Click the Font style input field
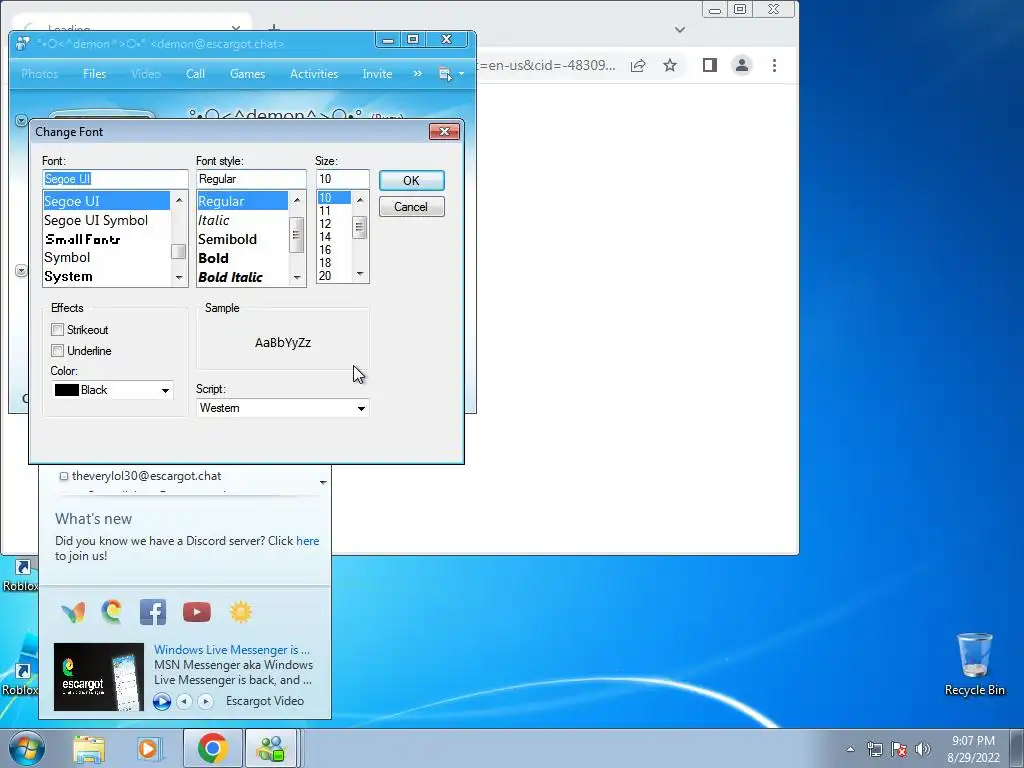 tap(251, 179)
